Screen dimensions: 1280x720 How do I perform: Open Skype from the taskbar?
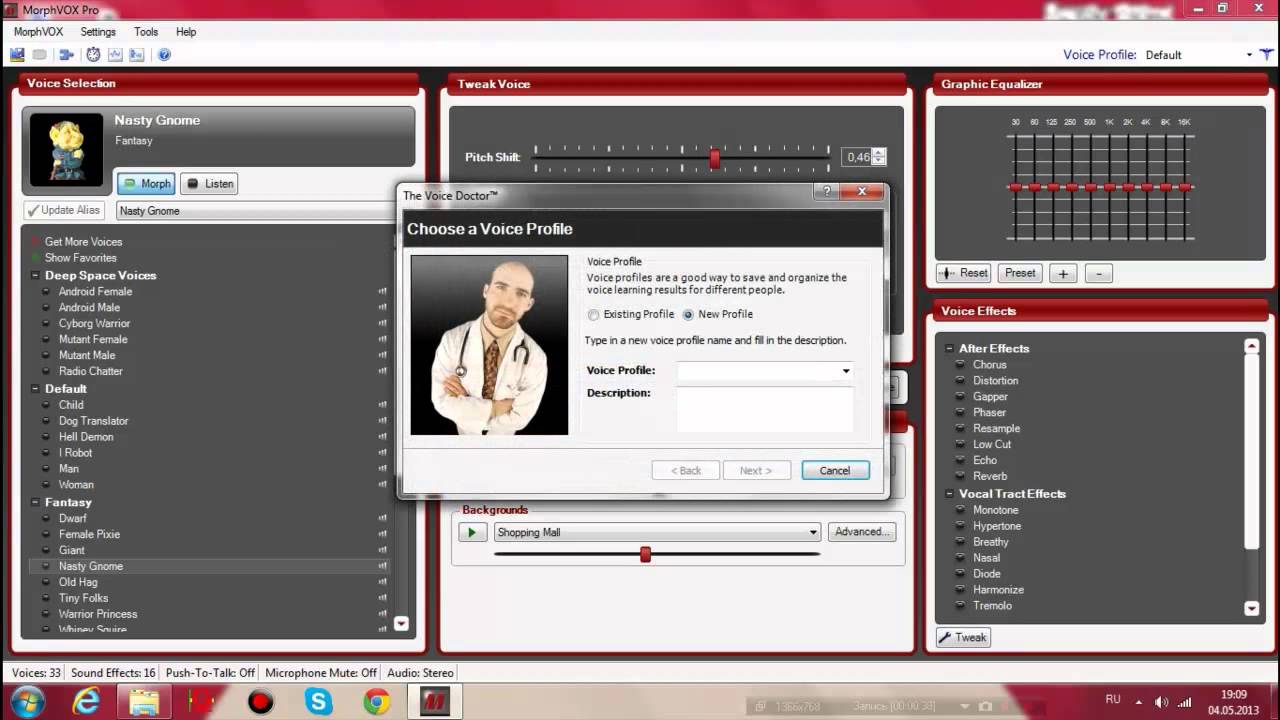click(x=319, y=702)
